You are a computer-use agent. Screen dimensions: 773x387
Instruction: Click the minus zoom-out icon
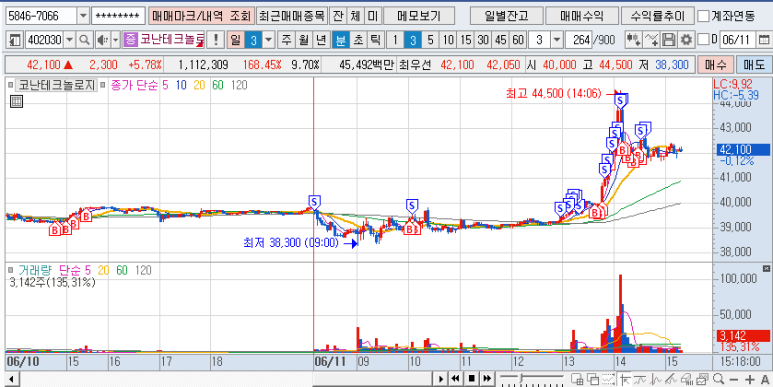[734, 379]
